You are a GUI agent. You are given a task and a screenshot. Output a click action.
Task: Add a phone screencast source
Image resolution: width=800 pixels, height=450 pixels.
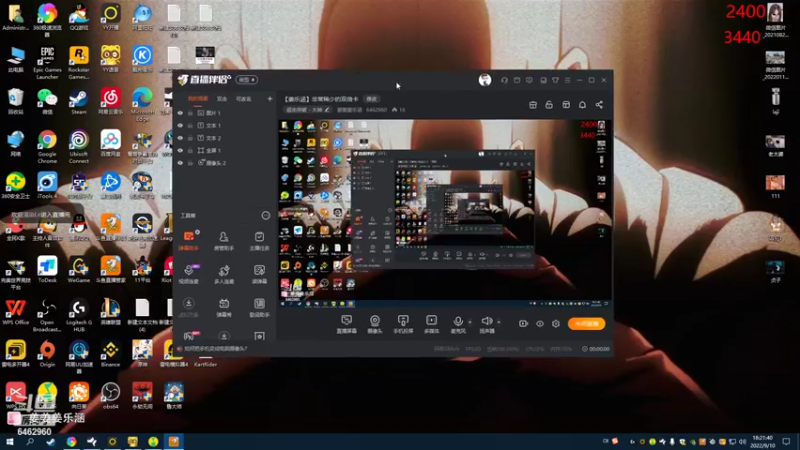tap(403, 324)
